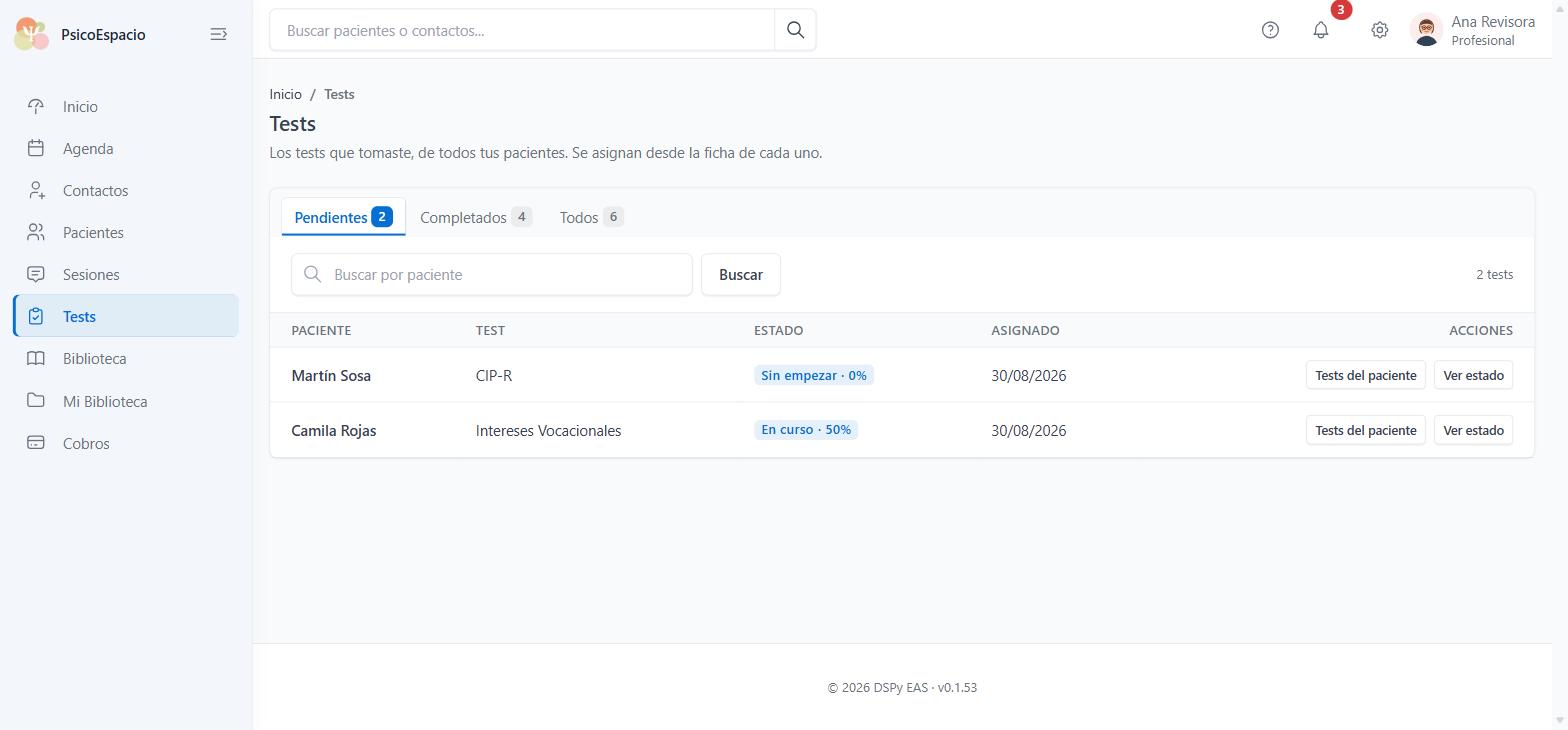Click the PsicoEspacio logo icon

coord(32,34)
